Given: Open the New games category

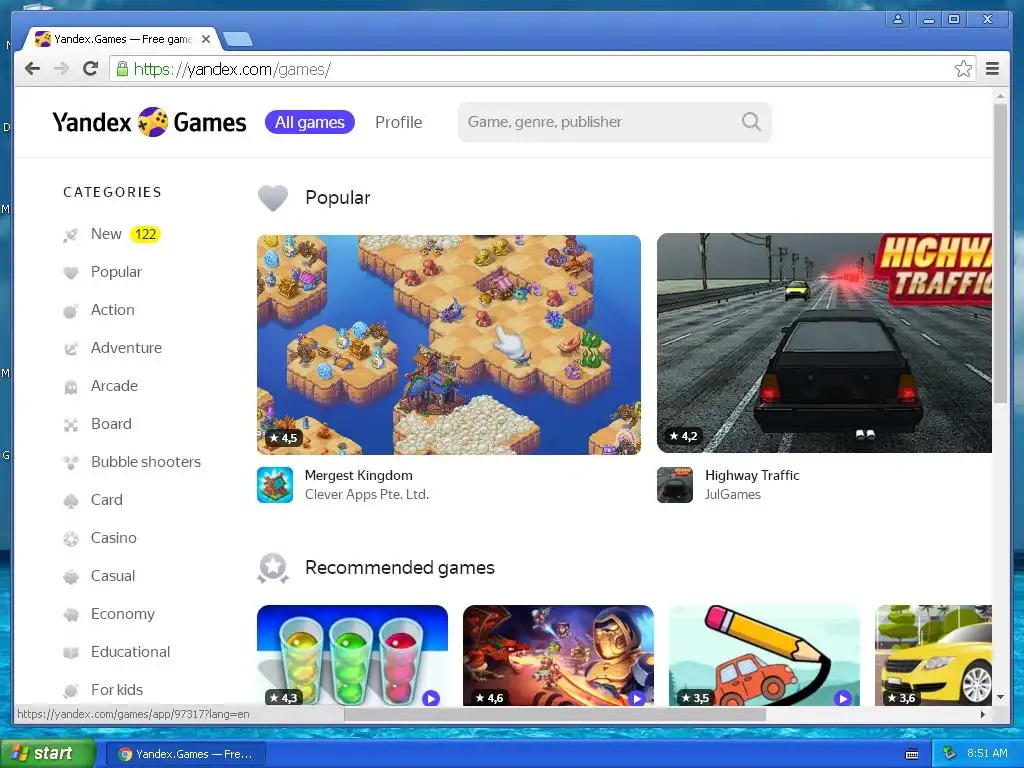Looking at the screenshot, I should coord(106,234).
